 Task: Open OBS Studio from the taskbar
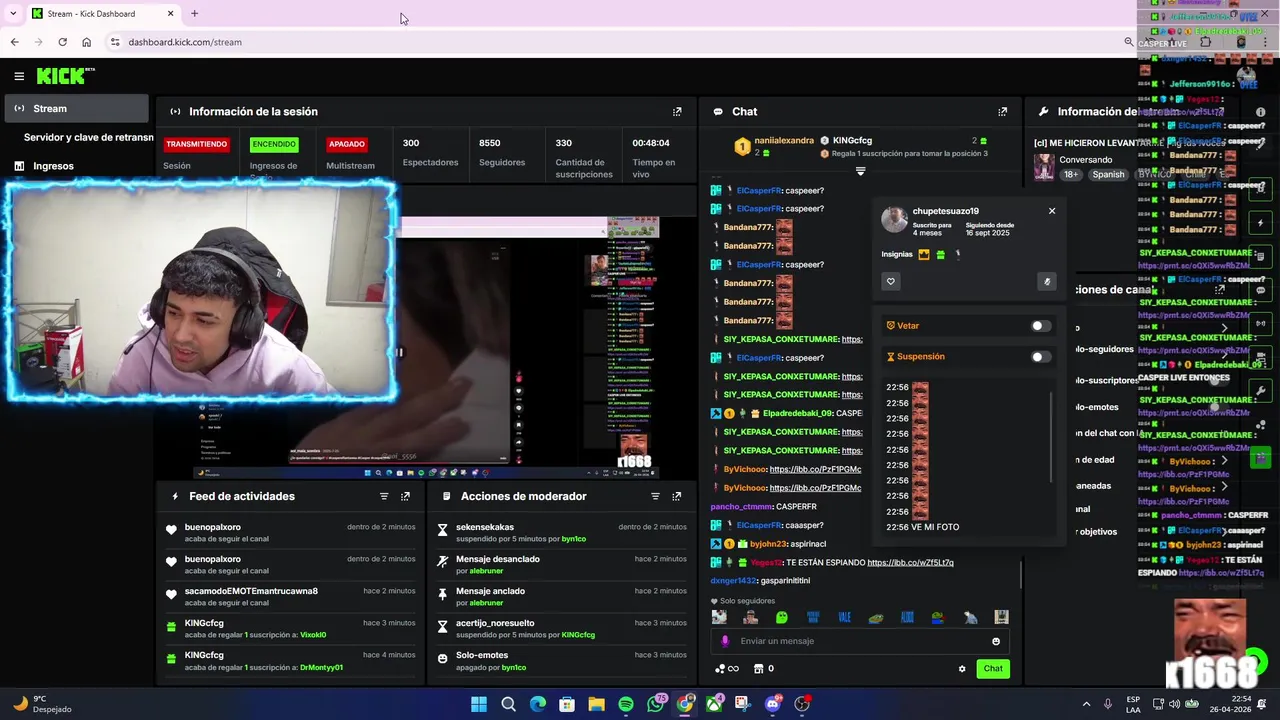point(802,705)
